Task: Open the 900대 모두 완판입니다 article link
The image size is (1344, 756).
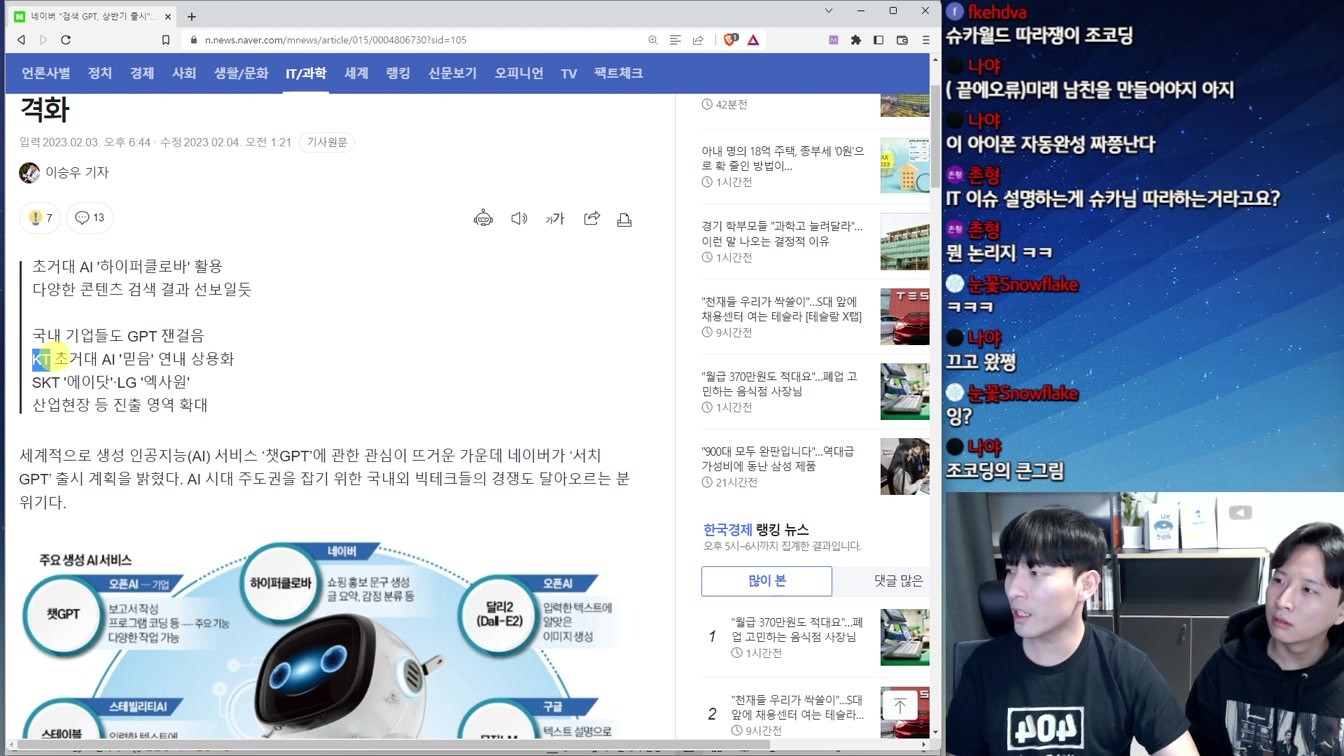Action: coord(778,459)
